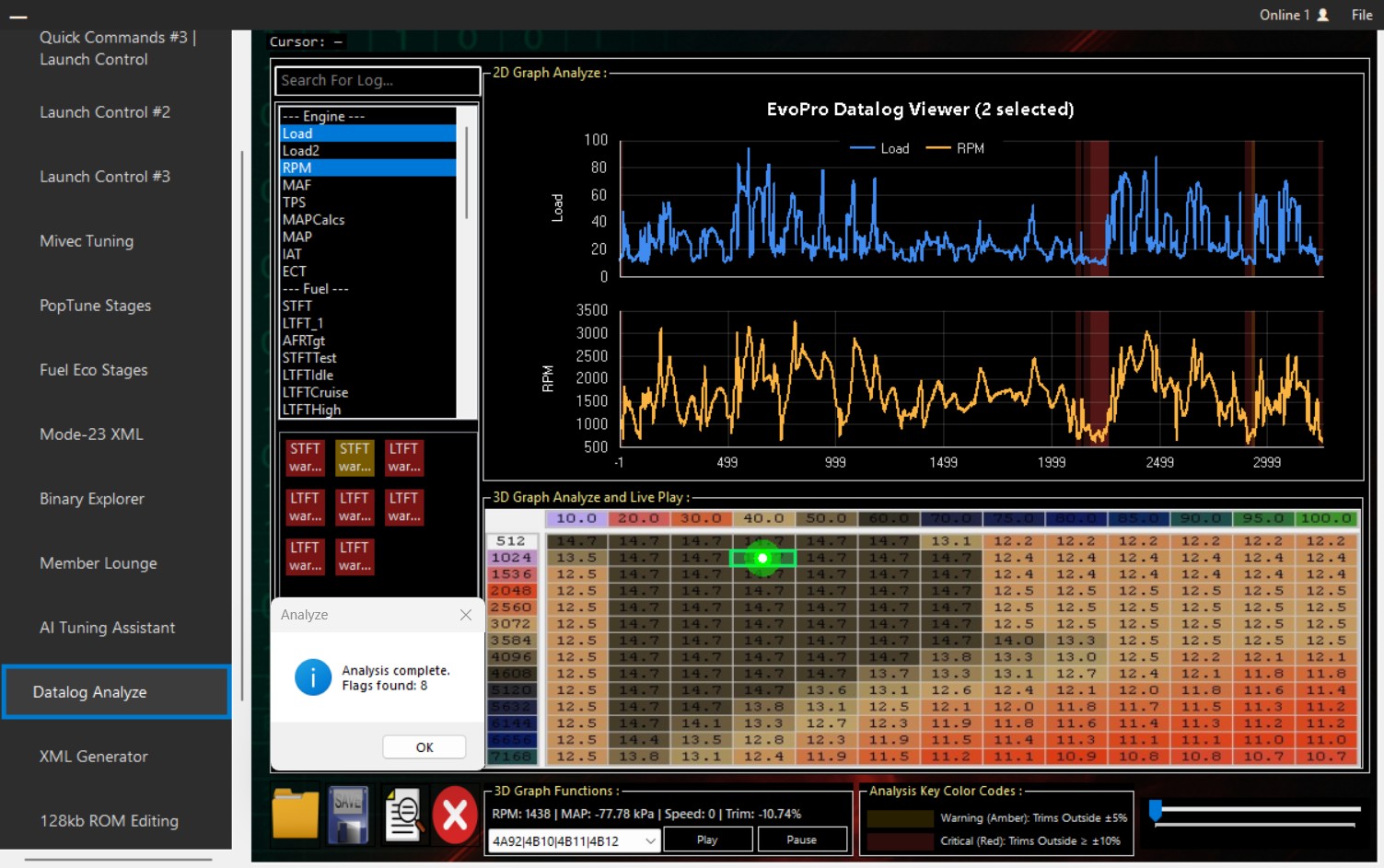Open the log report viewer icon
The height and width of the screenshot is (868, 1384).
point(402,814)
